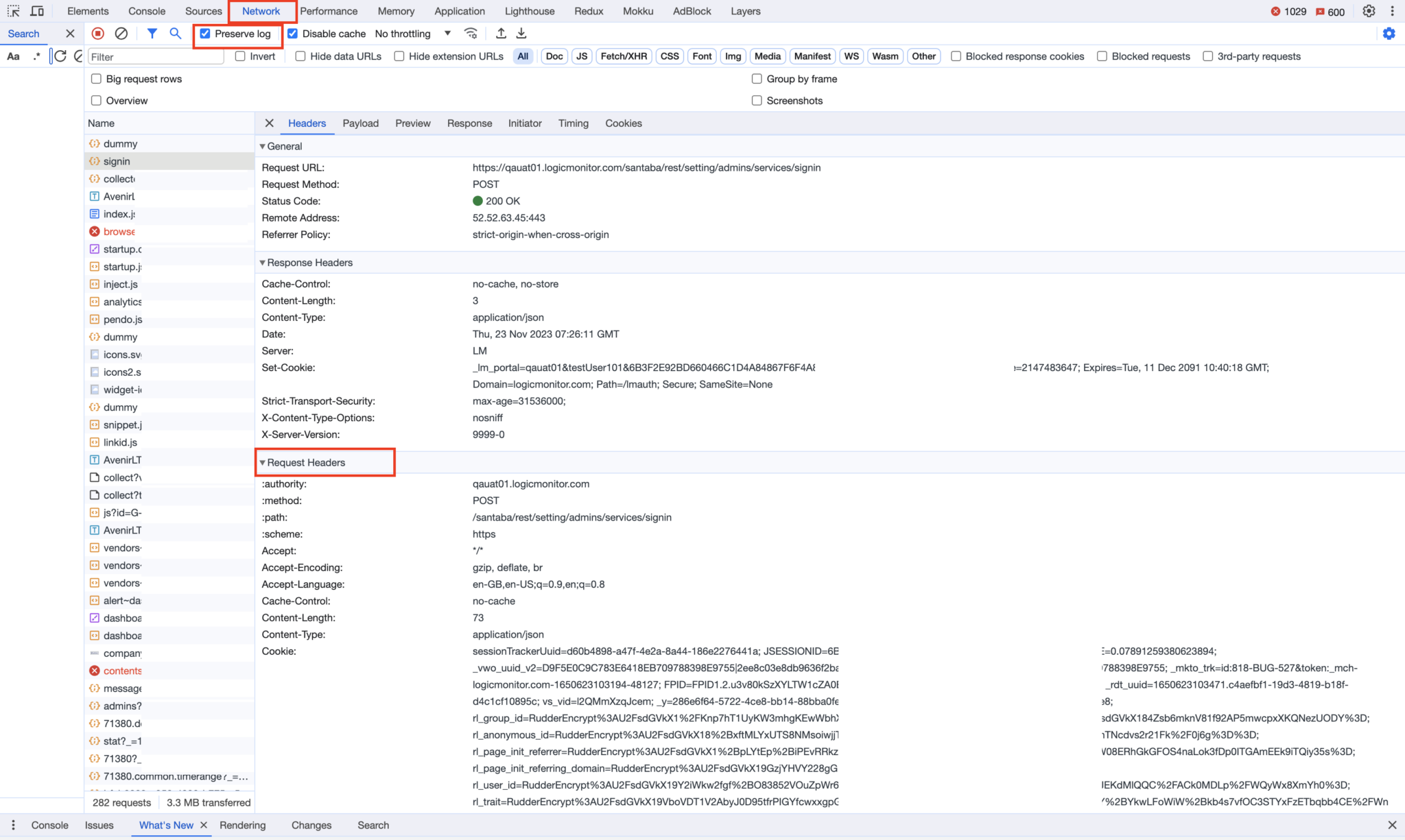The height and width of the screenshot is (840, 1405).
Task: Uncheck Disable cache
Action: (x=293, y=33)
